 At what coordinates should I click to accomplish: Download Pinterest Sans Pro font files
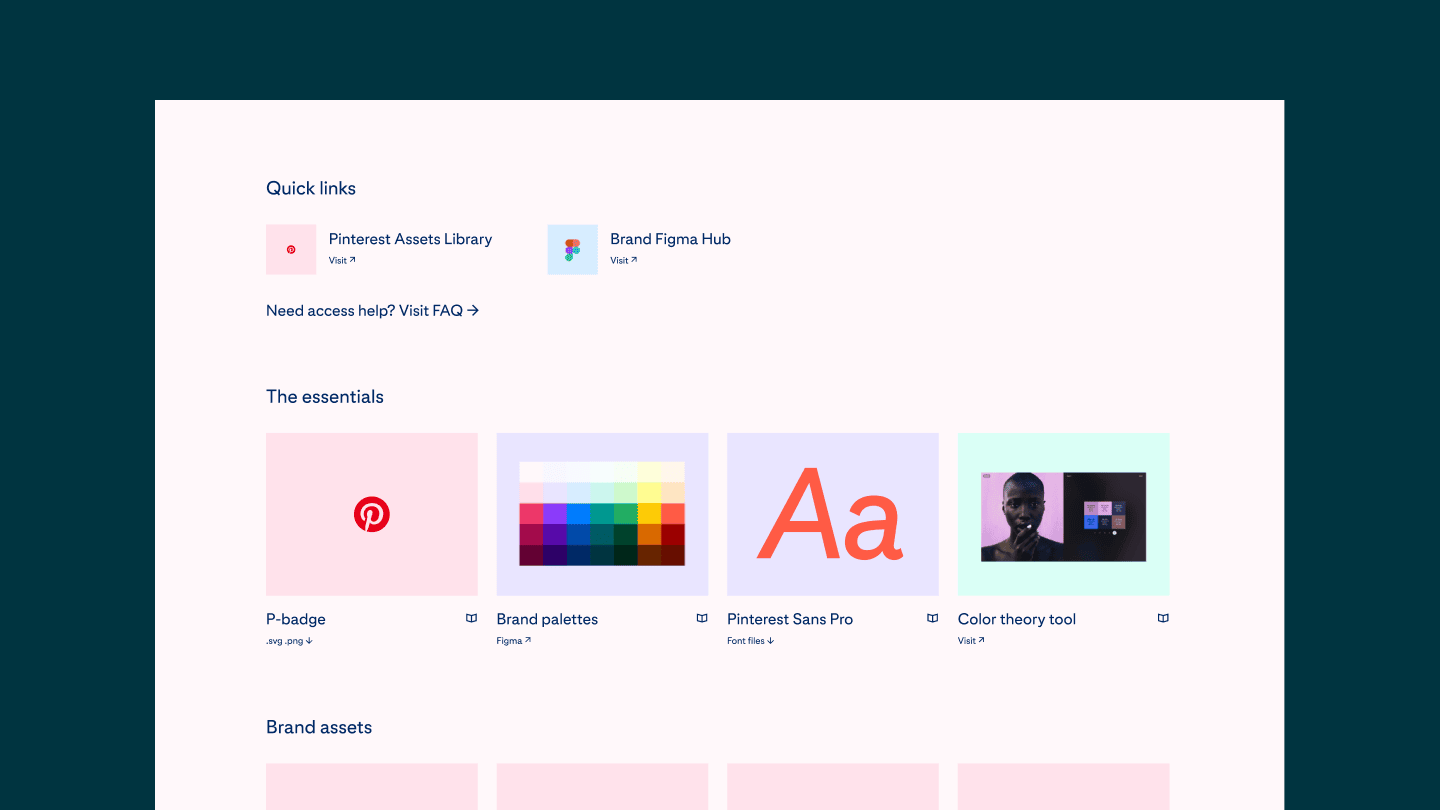coord(750,641)
